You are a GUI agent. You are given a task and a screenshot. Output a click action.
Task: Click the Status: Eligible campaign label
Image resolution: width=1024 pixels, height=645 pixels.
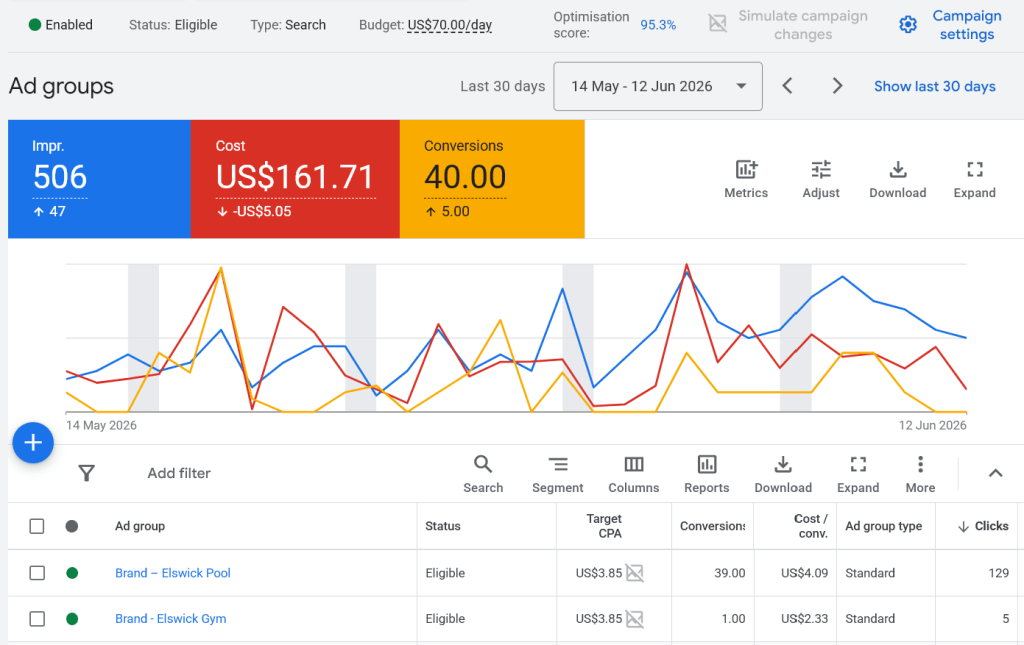click(173, 25)
